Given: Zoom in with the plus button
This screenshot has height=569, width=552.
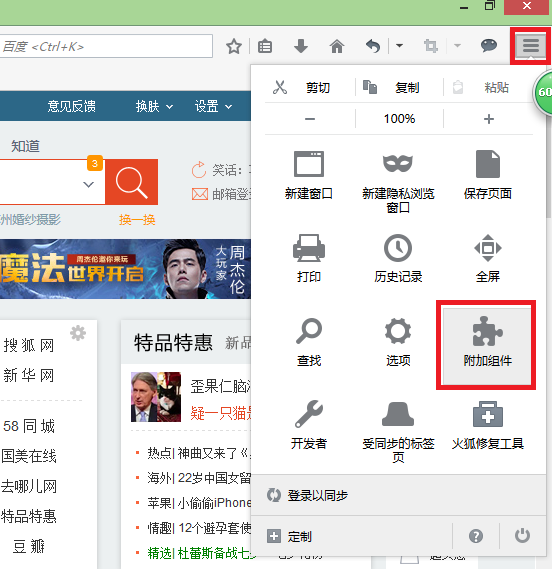Looking at the screenshot, I should tap(489, 119).
